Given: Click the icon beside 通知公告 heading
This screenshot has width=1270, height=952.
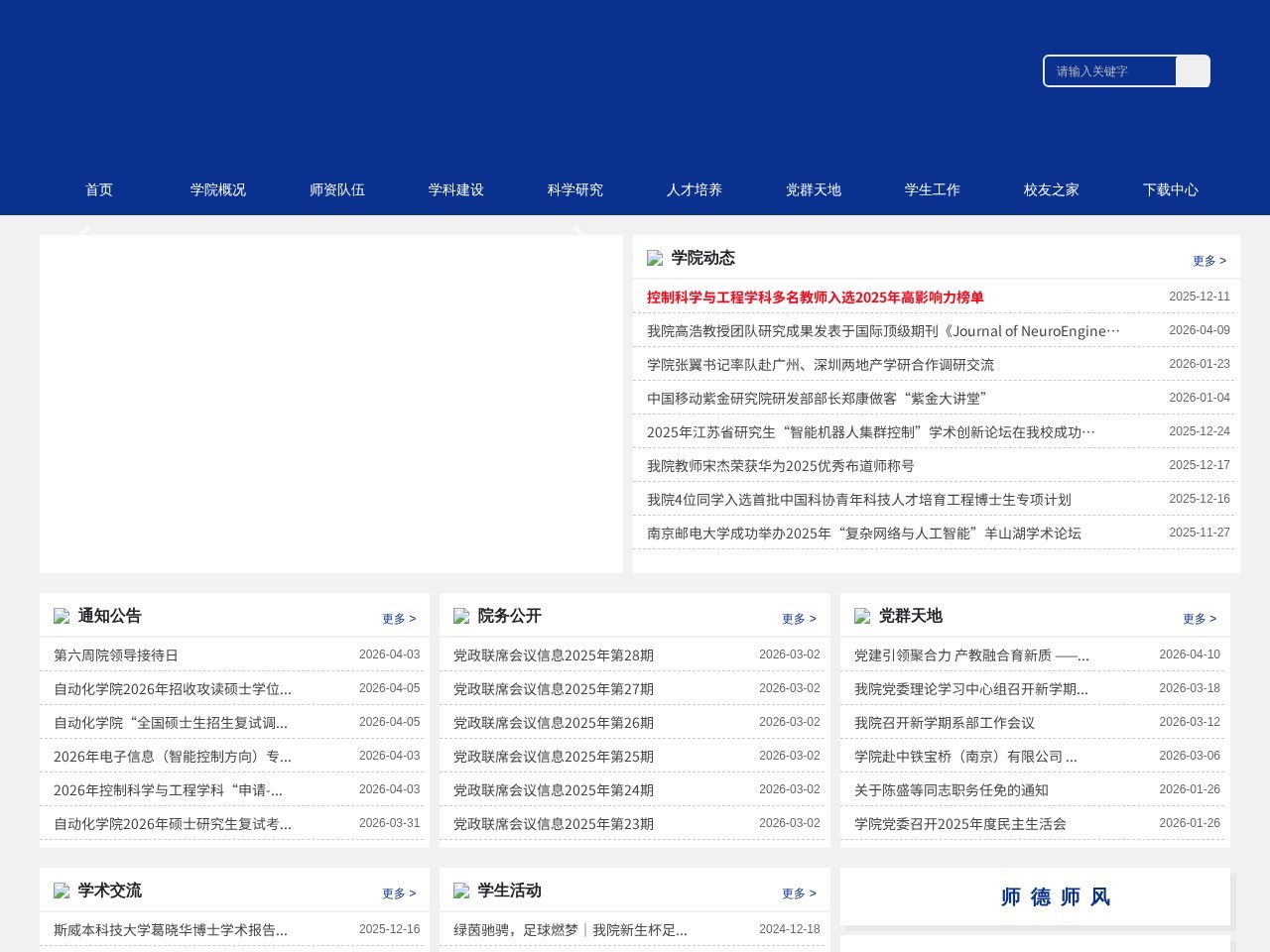Looking at the screenshot, I should pyautogui.click(x=62, y=615).
